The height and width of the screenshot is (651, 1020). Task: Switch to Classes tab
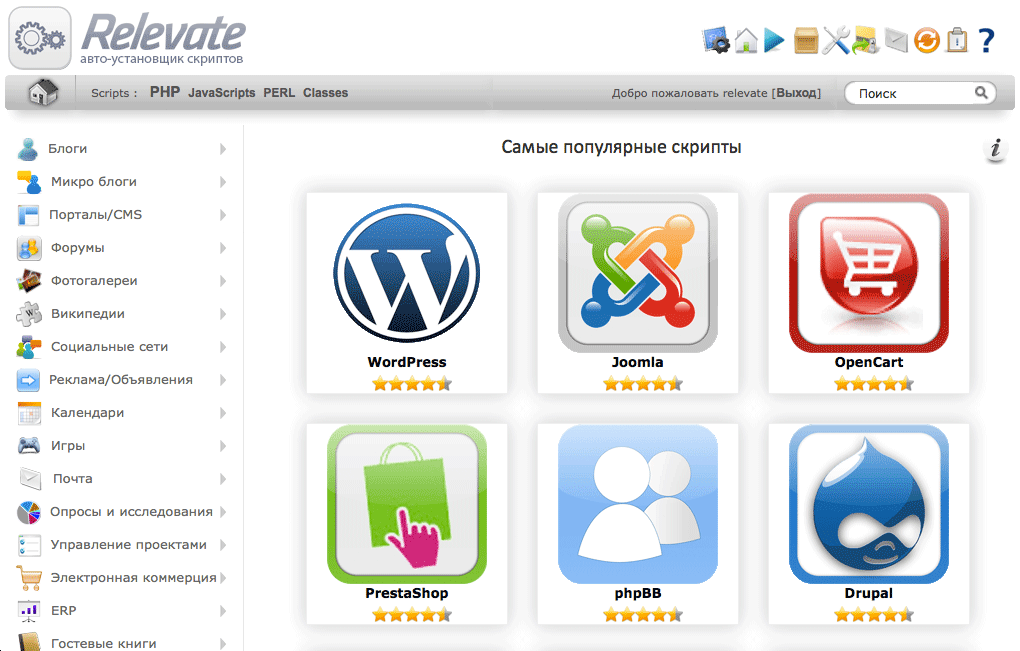pos(325,93)
